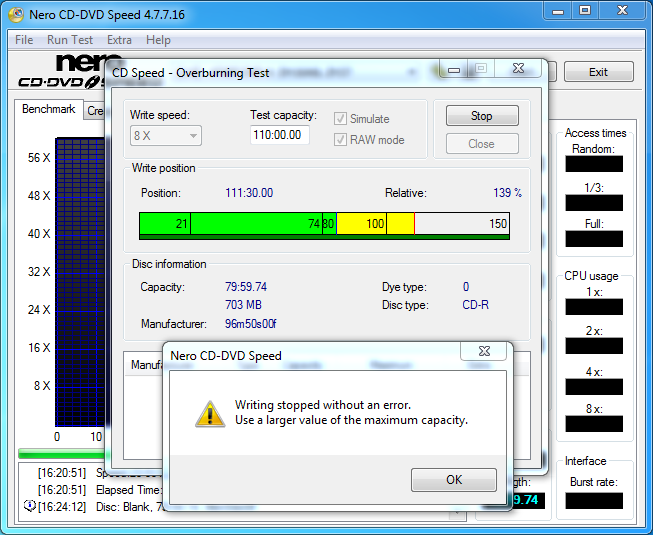The image size is (653, 535).
Task: Click the CPU usage 1 x field
Action: click(594, 306)
